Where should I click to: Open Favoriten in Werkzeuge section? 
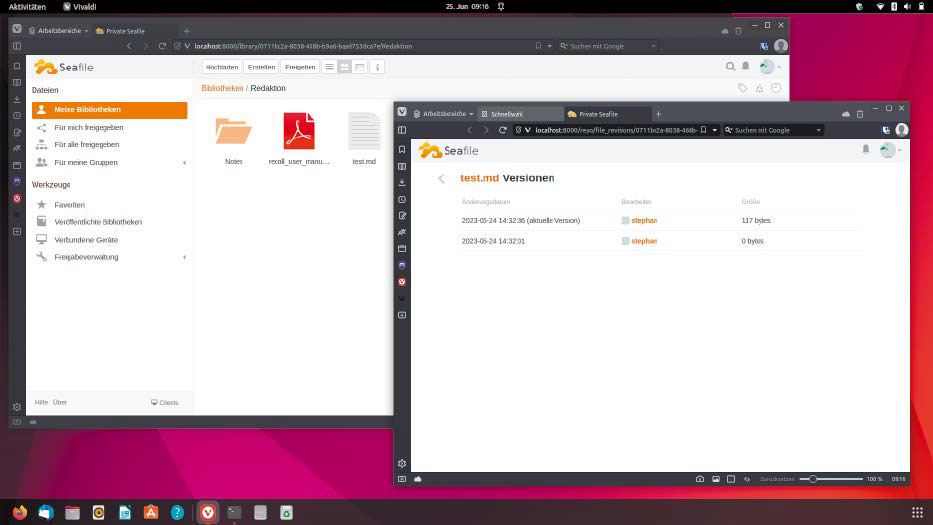[x=70, y=205]
